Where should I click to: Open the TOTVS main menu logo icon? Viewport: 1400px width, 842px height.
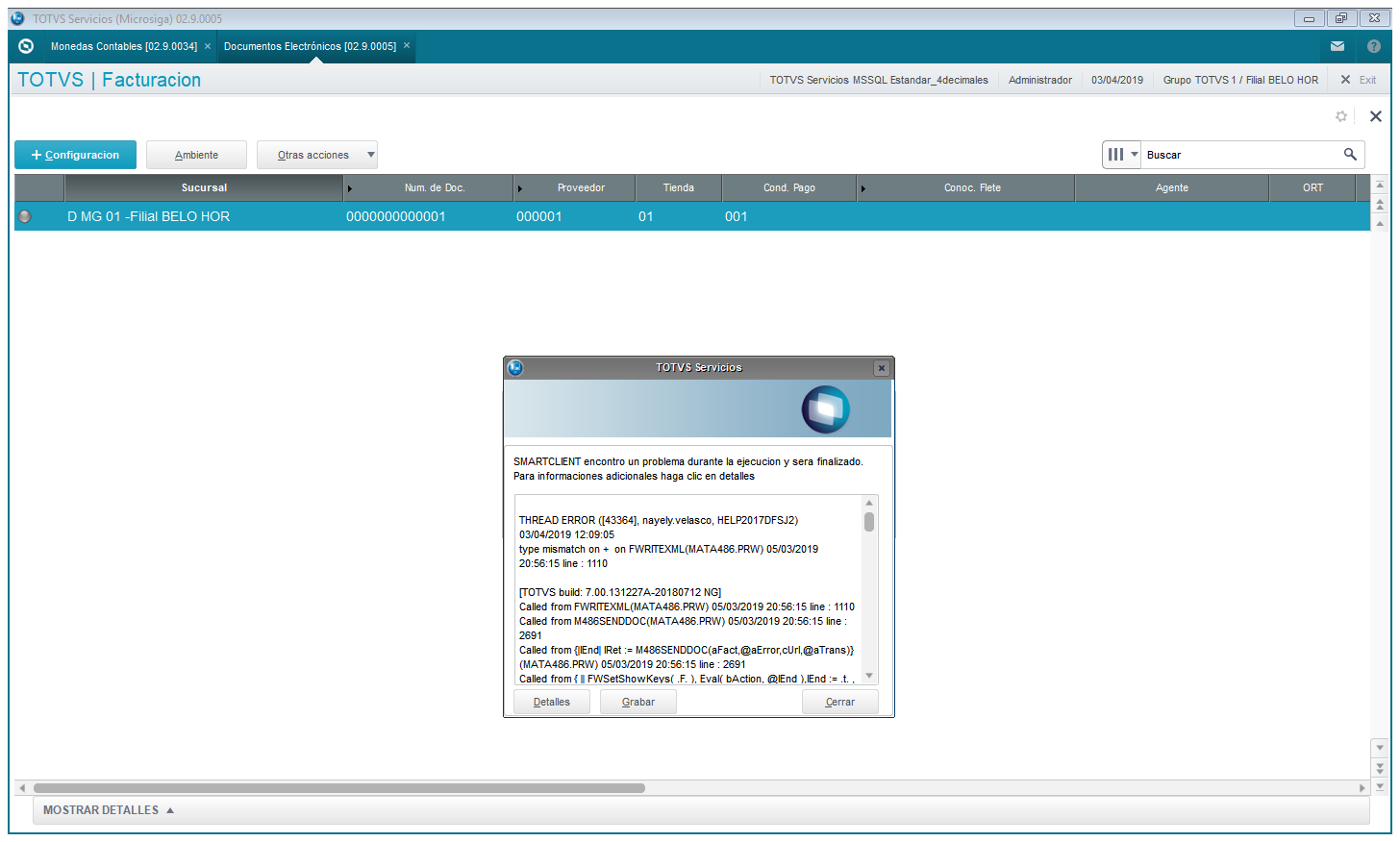pos(26,46)
